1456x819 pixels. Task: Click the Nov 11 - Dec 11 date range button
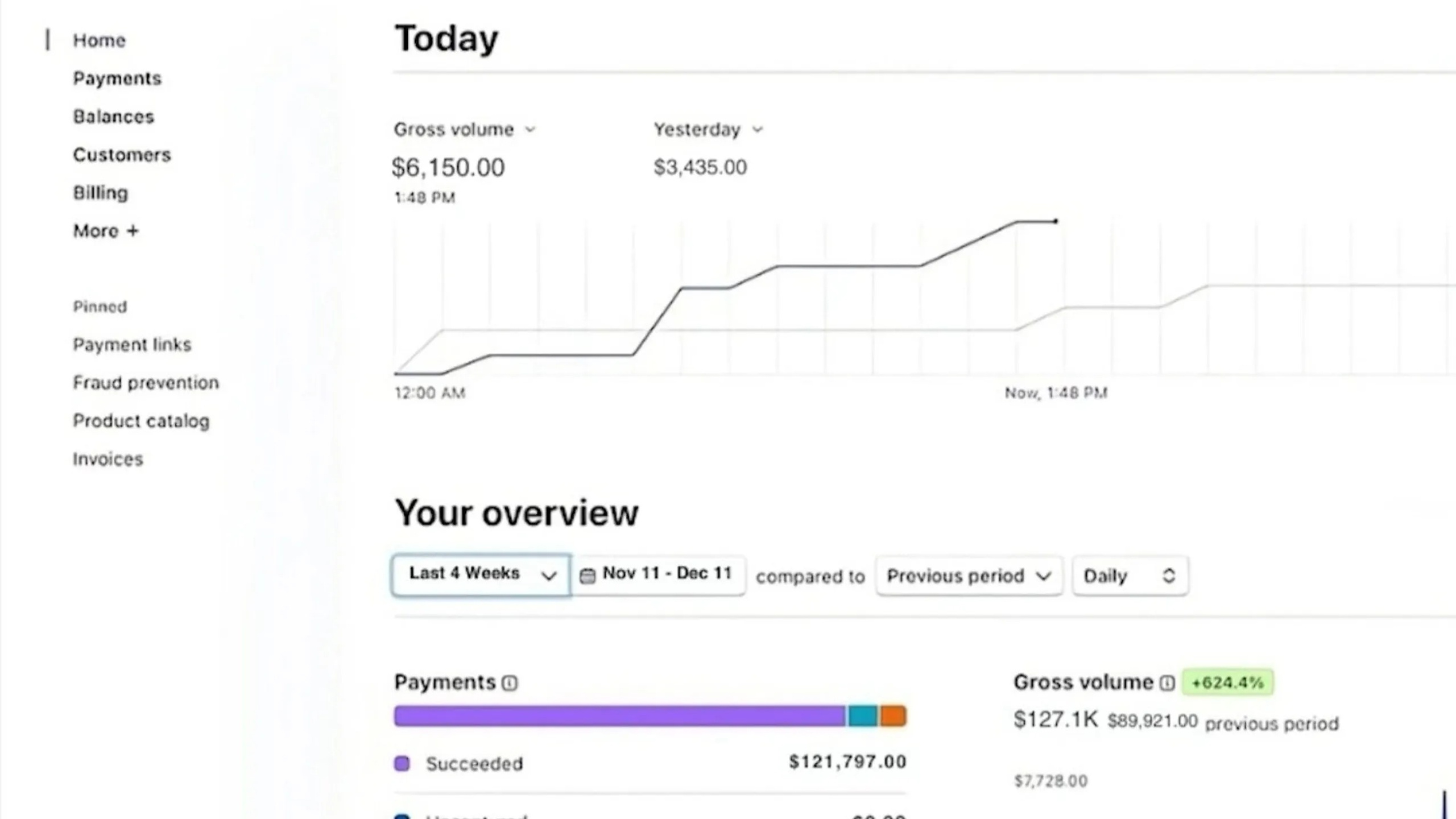(659, 575)
